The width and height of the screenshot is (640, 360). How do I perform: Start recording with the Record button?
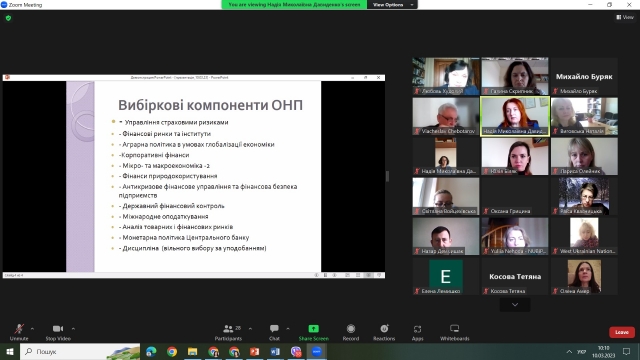tap(351, 332)
